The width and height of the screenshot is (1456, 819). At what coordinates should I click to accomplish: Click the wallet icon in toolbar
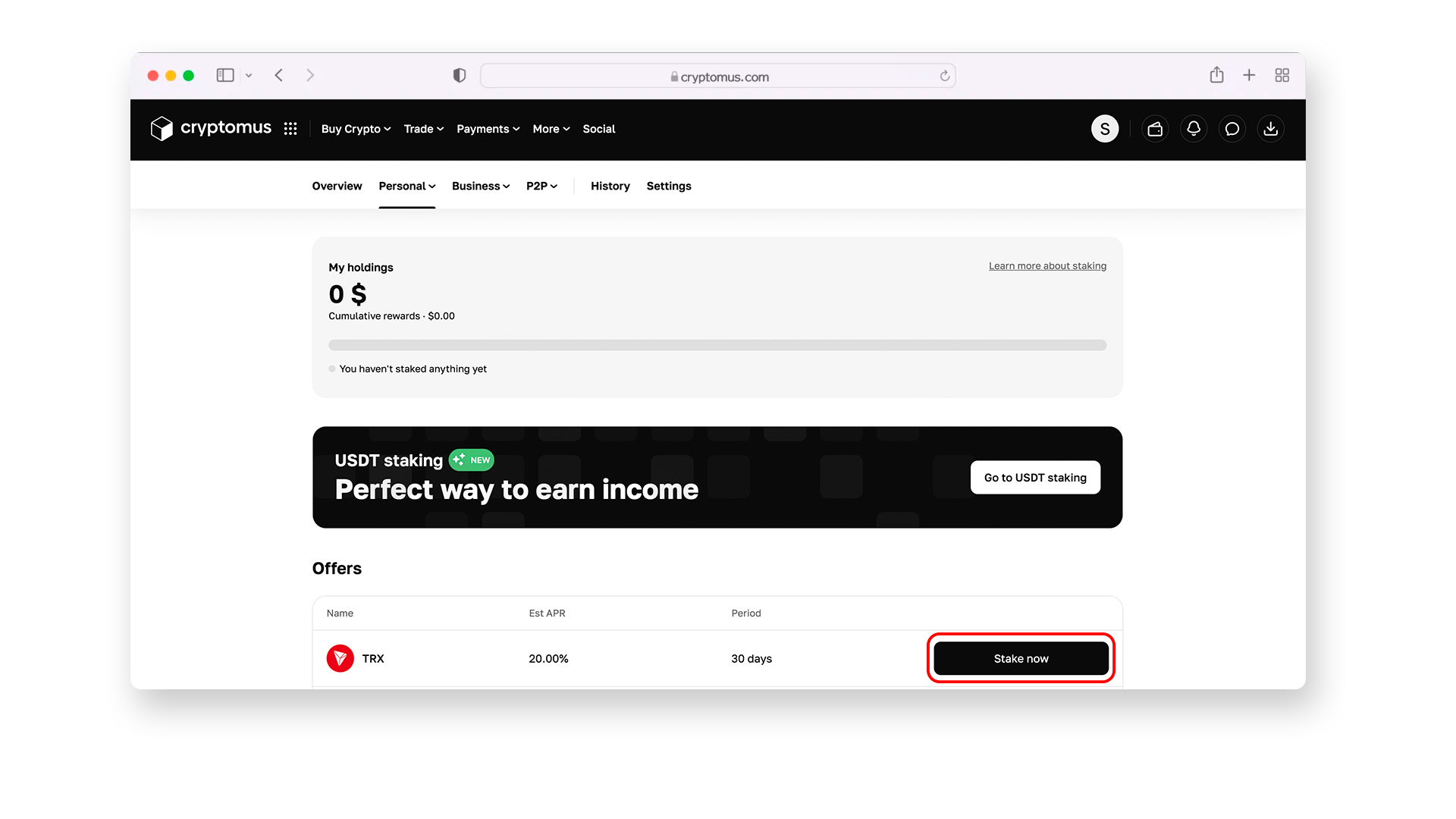(1154, 129)
